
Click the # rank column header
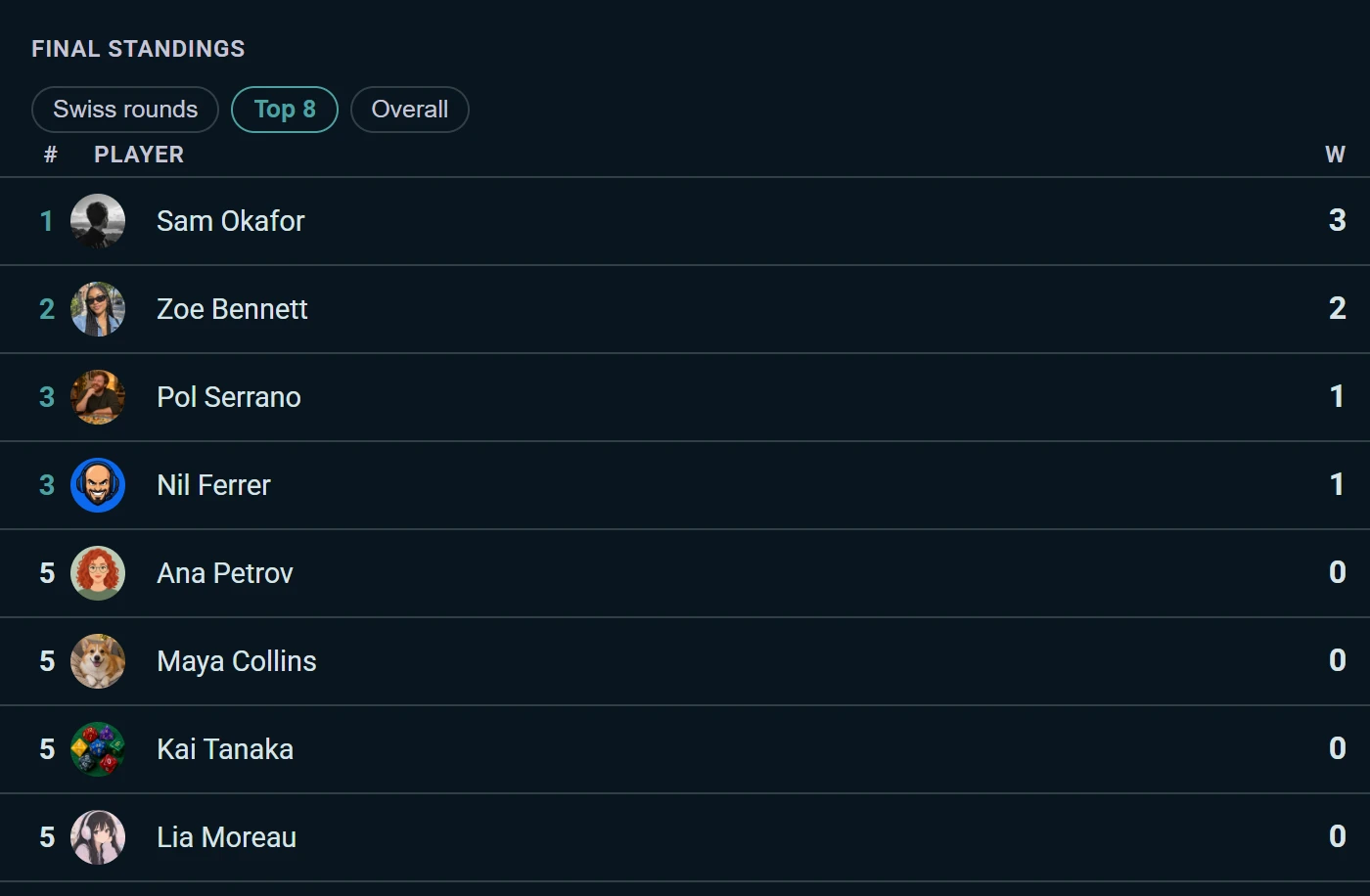tap(51, 155)
